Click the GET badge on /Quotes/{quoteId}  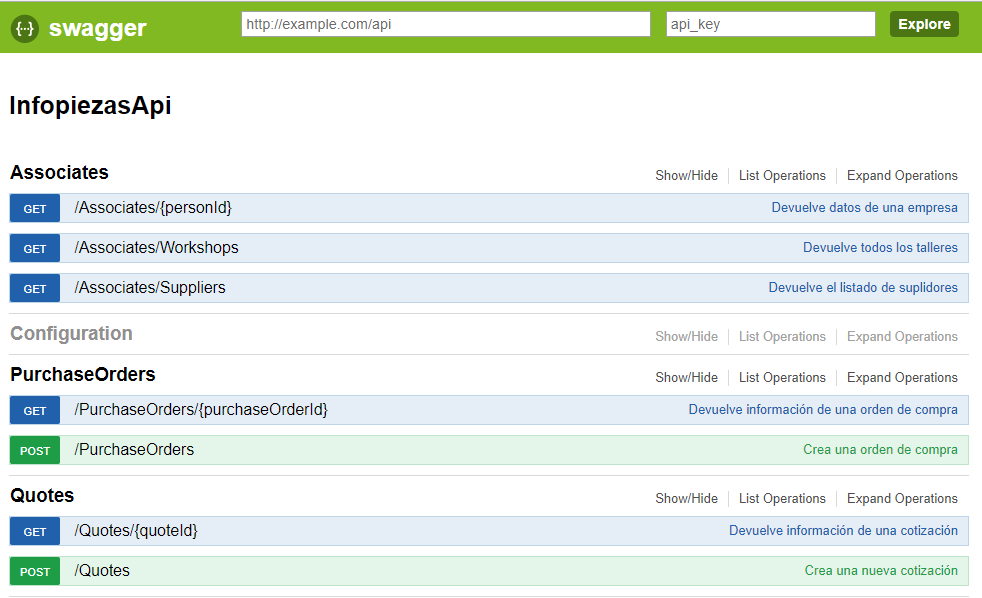coord(34,531)
